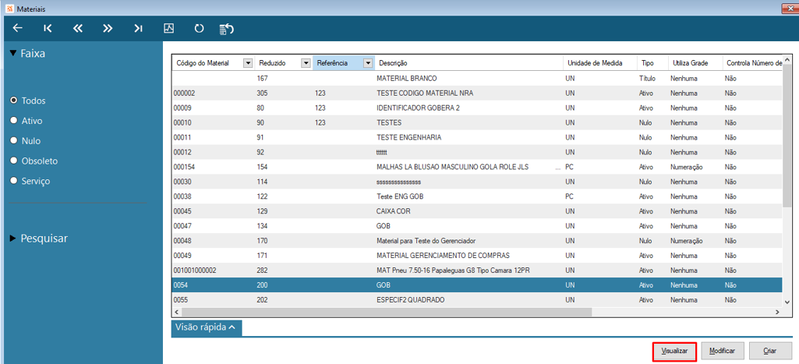Open the chart report toolbar icon

click(169, 29)
